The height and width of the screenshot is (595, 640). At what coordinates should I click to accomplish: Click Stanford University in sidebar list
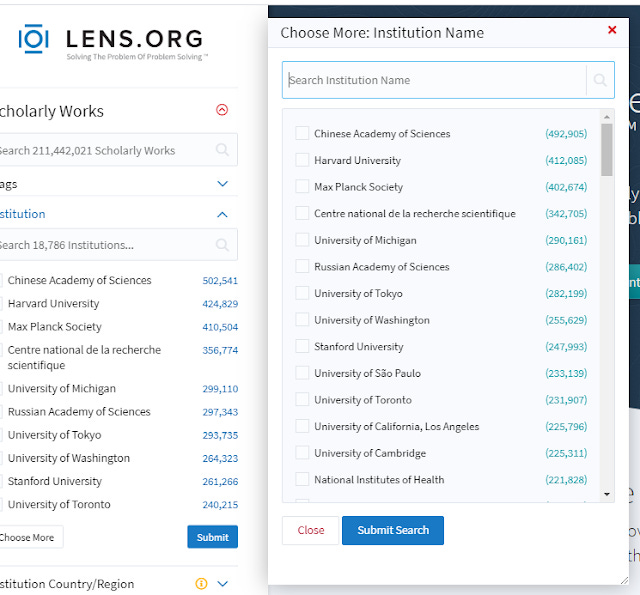point(55,481)
